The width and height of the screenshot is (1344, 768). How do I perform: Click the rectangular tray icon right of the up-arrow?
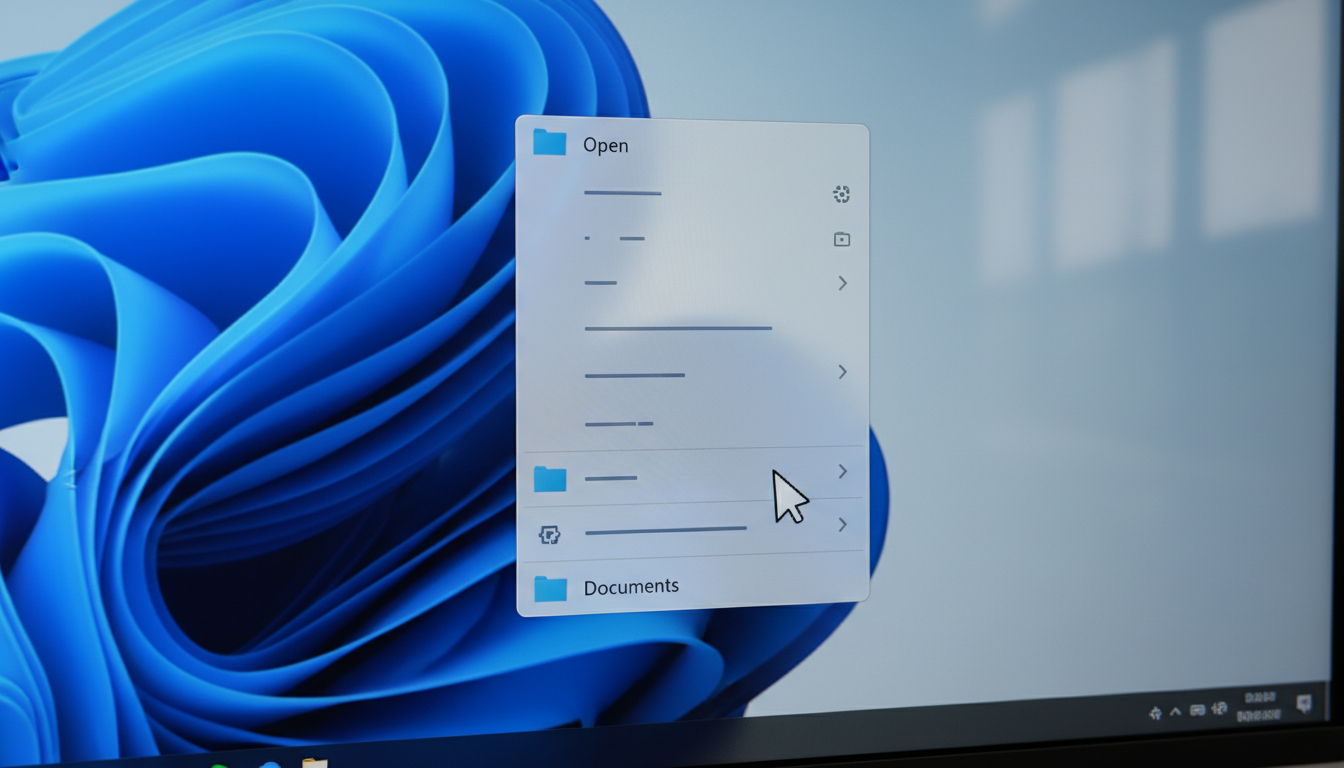1197,710
